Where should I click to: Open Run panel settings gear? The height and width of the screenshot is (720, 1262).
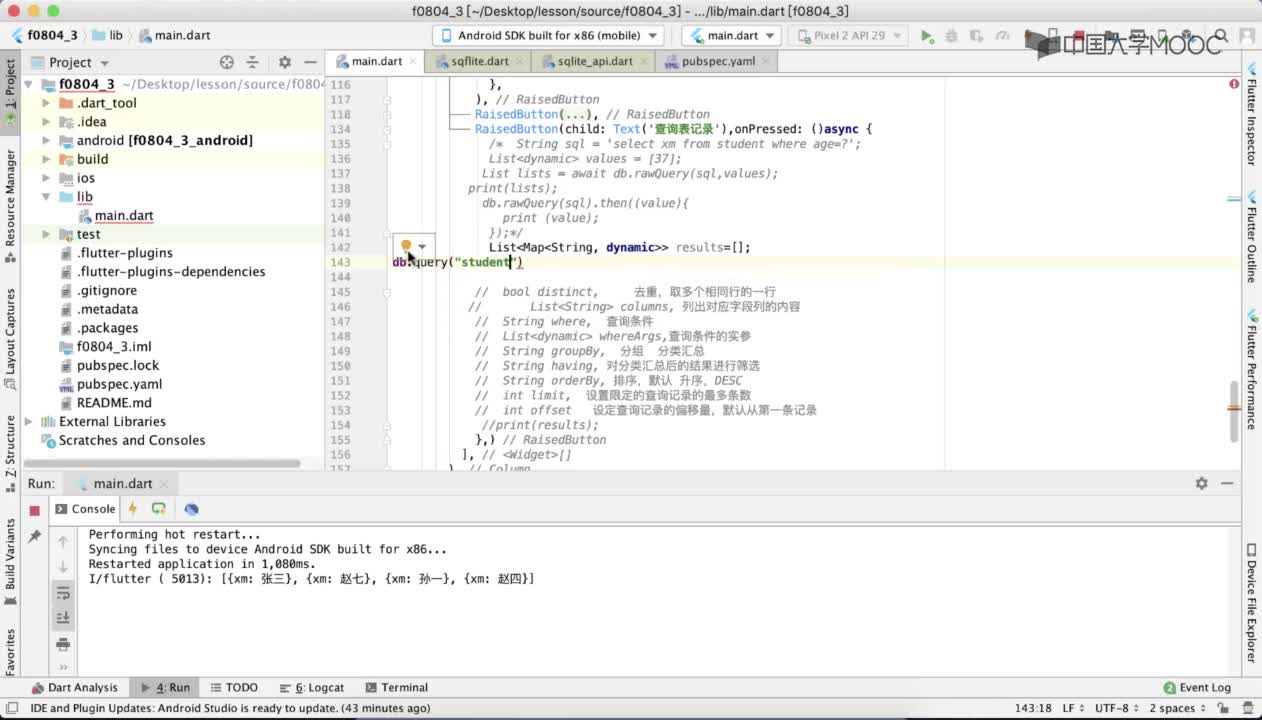1201,483
